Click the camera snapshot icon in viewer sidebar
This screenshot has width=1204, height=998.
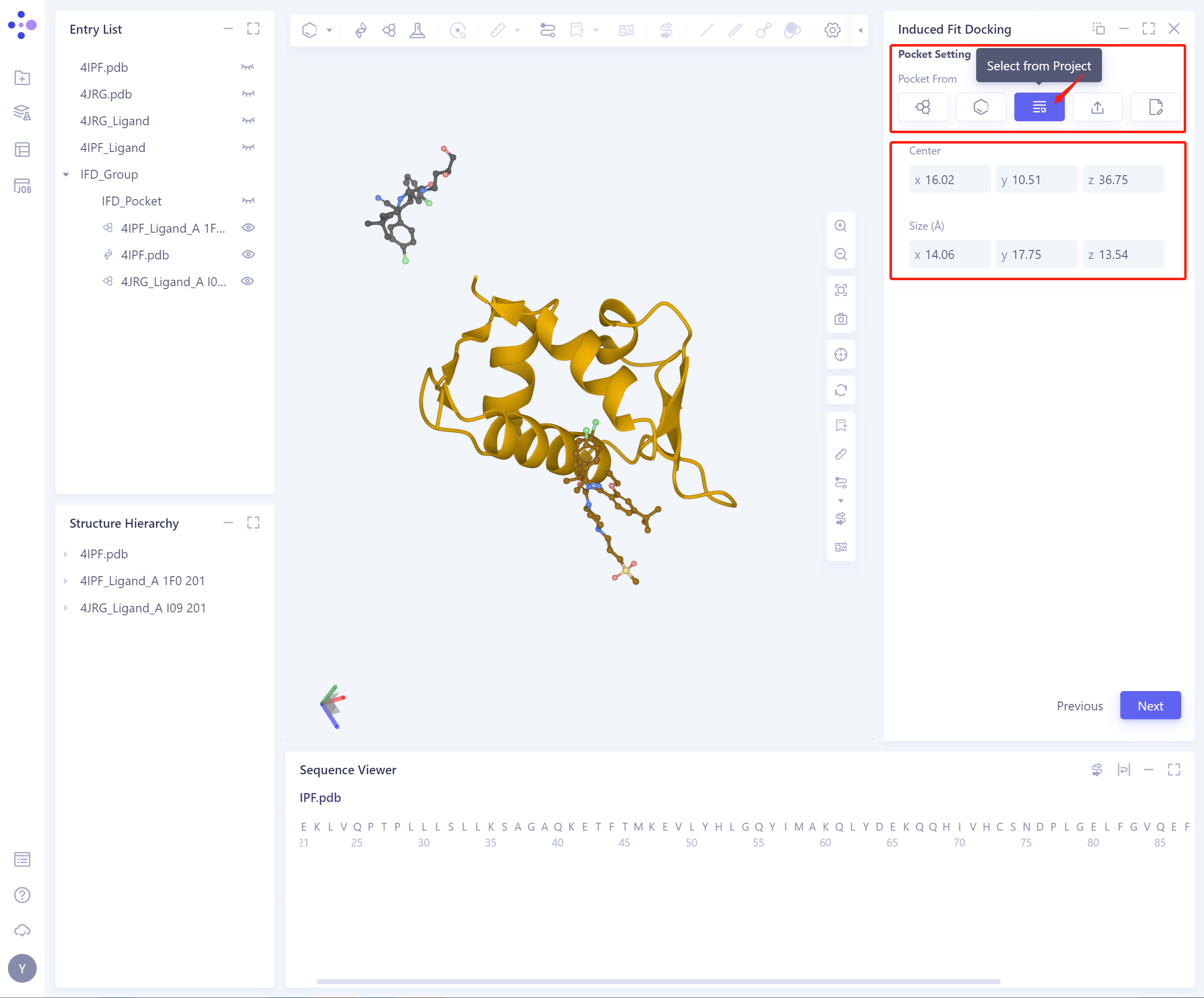(840, 319)
